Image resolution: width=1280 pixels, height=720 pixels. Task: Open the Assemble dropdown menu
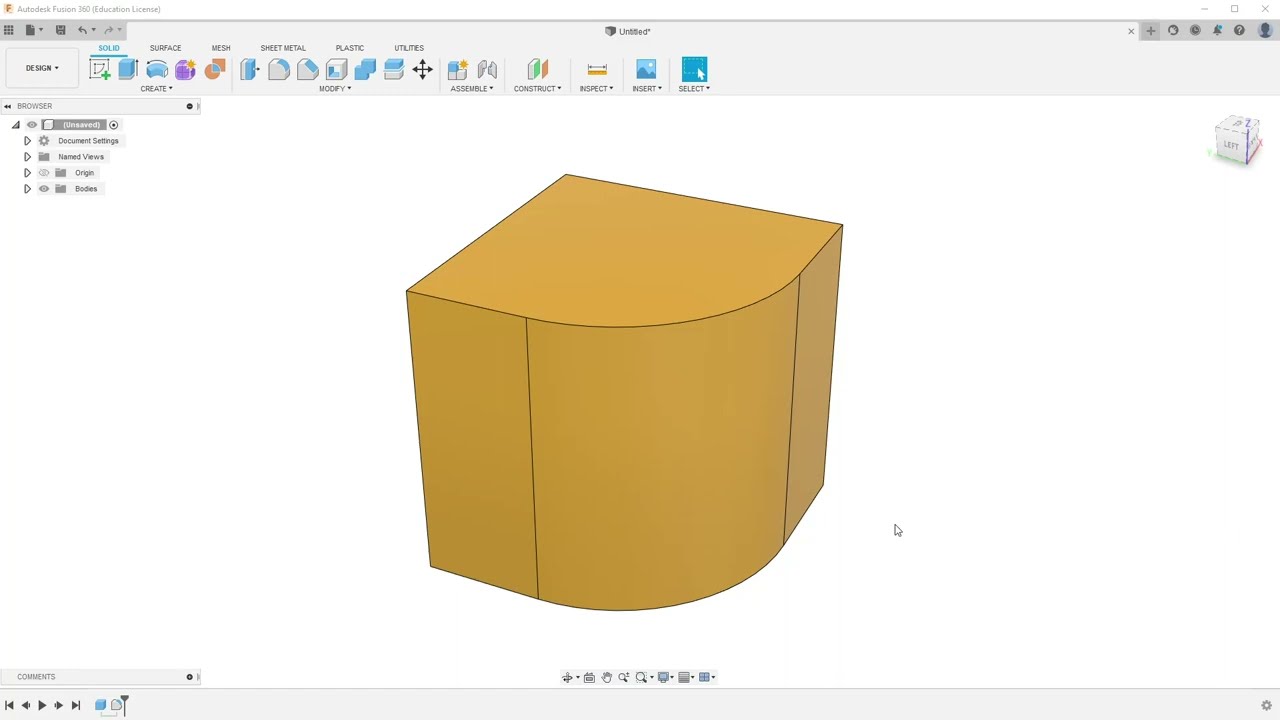pyautogui.click(x=472, y=89)
